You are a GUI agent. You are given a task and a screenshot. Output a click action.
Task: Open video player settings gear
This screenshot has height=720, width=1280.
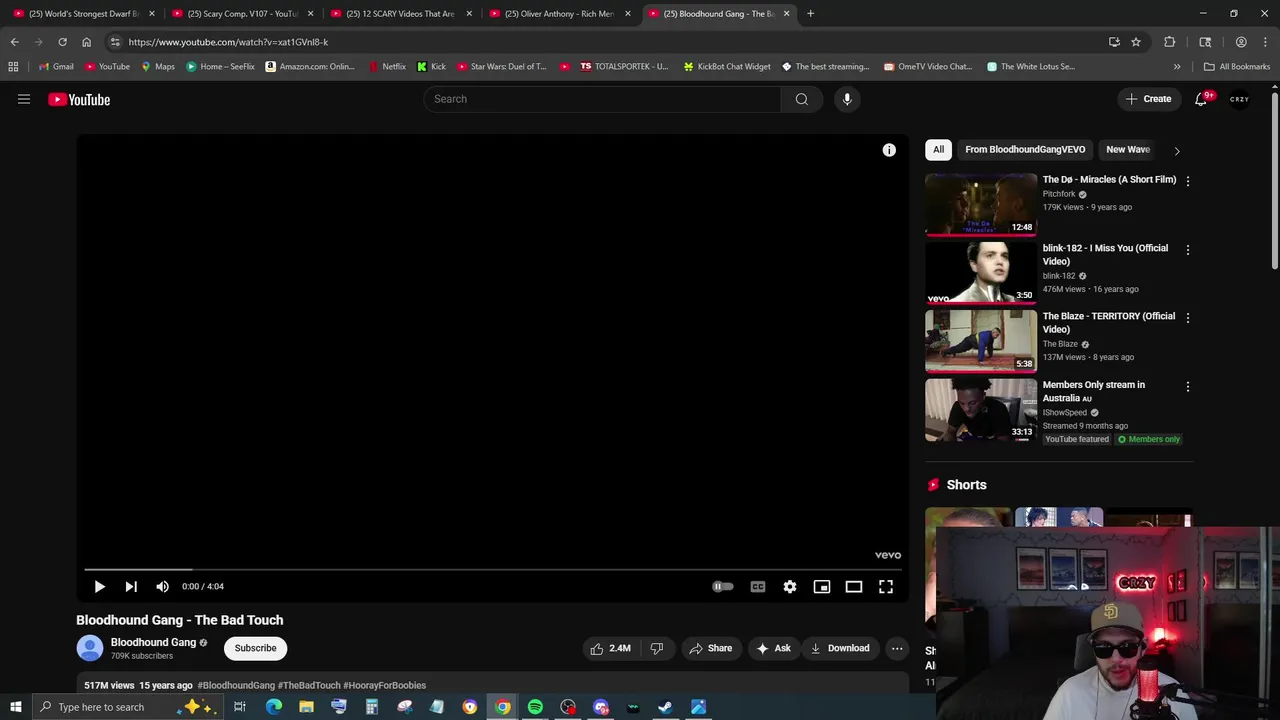(790, 587)
